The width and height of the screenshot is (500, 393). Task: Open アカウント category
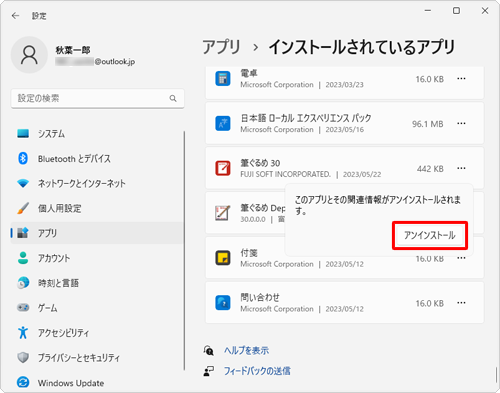97,258
